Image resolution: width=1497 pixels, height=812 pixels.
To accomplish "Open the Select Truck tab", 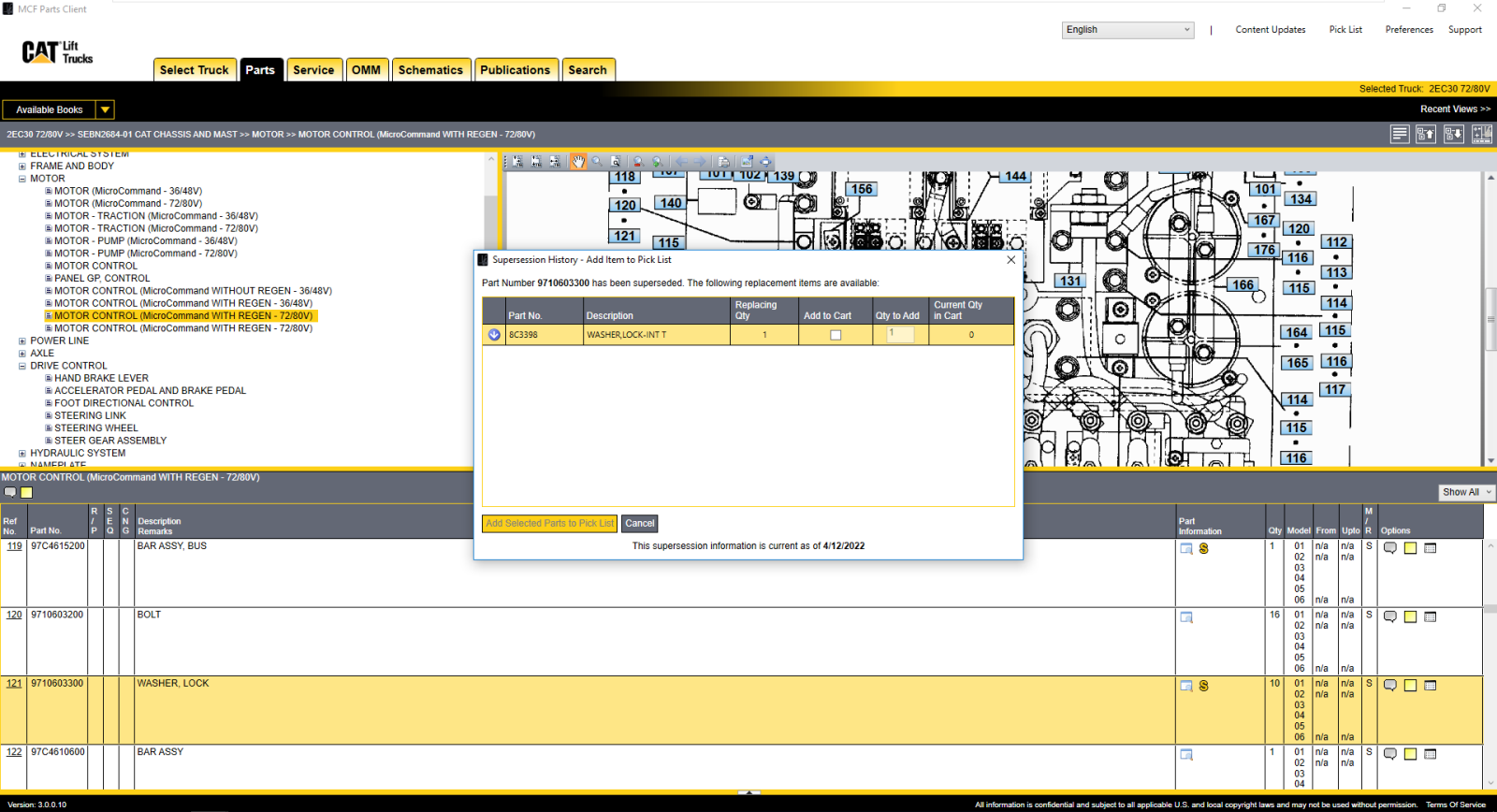I will (194, 70).
